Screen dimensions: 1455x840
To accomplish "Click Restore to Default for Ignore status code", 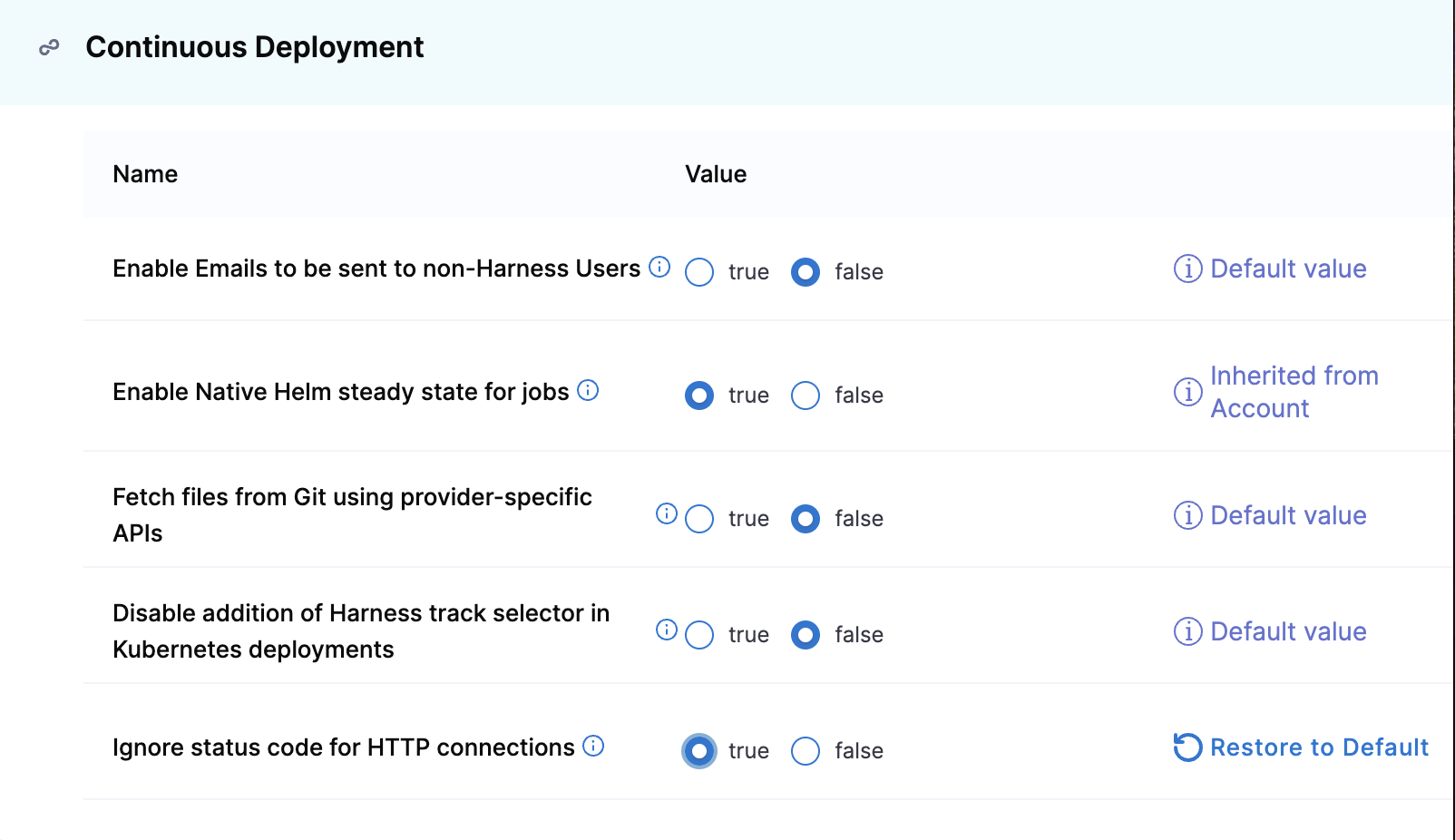I will 1320,747.
